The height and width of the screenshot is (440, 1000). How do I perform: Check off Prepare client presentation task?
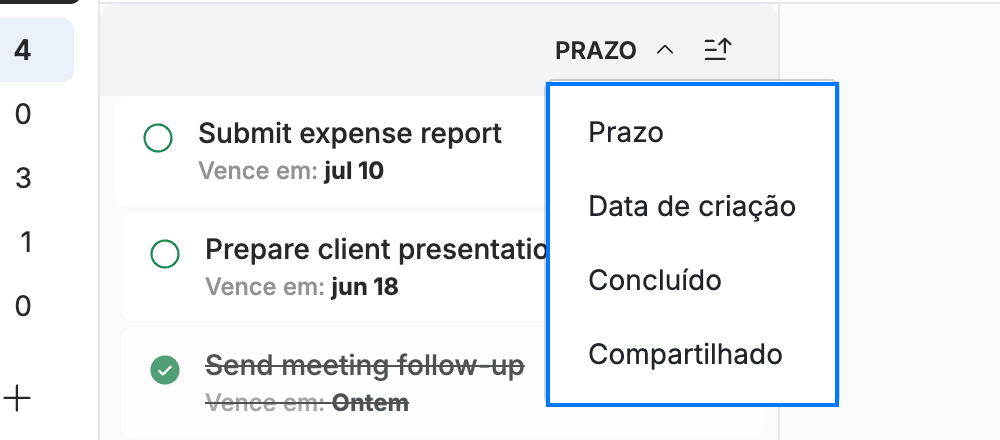(x=165, y=254)
